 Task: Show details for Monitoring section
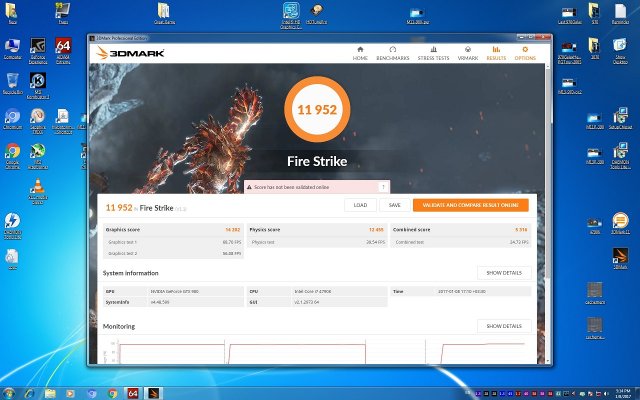coord(503,326)
